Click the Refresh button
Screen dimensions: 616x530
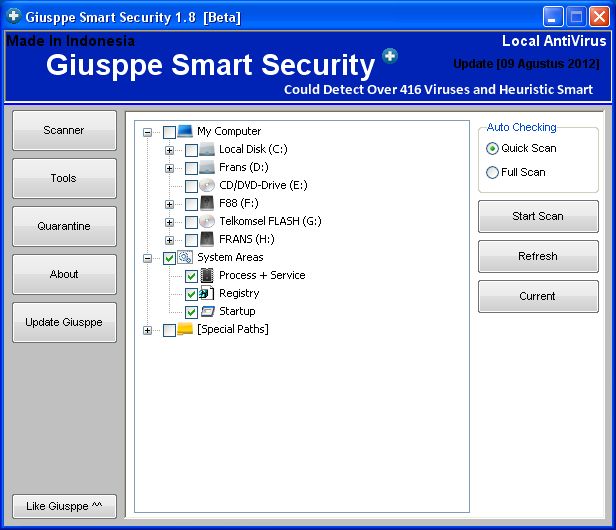tap(538, 257)
